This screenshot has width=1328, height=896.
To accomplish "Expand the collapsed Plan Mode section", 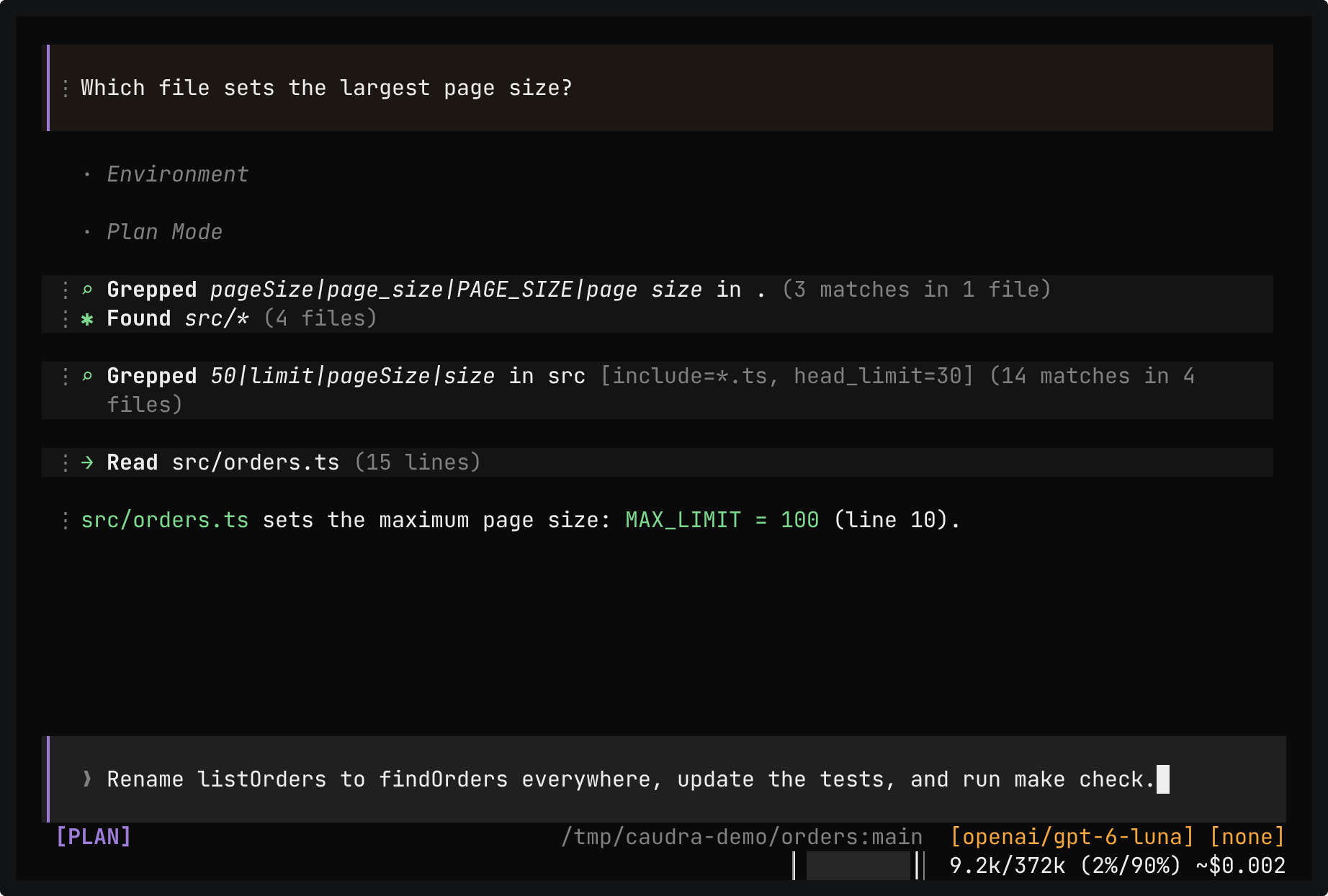I will coord(164,232).
